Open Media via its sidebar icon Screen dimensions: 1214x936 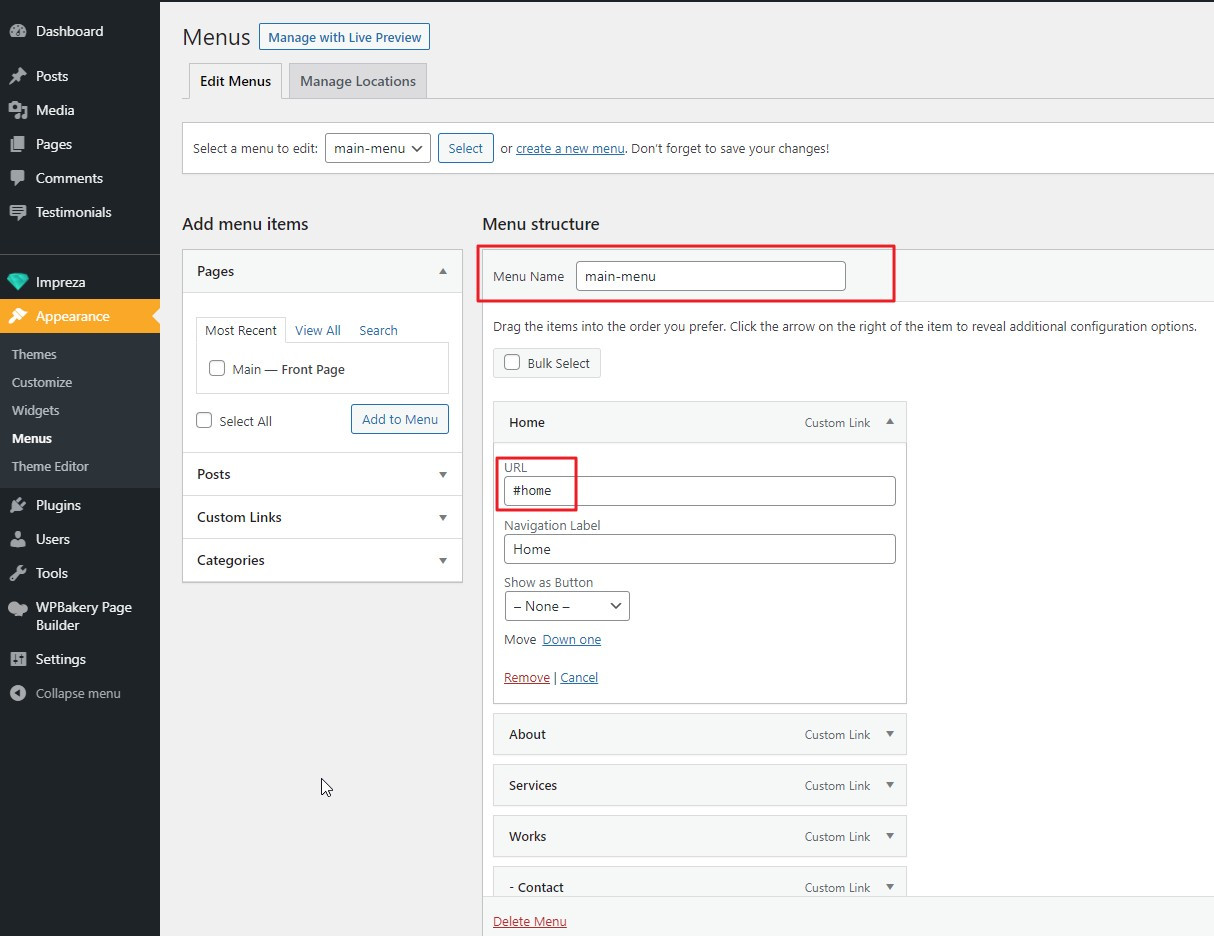[18, 110]
